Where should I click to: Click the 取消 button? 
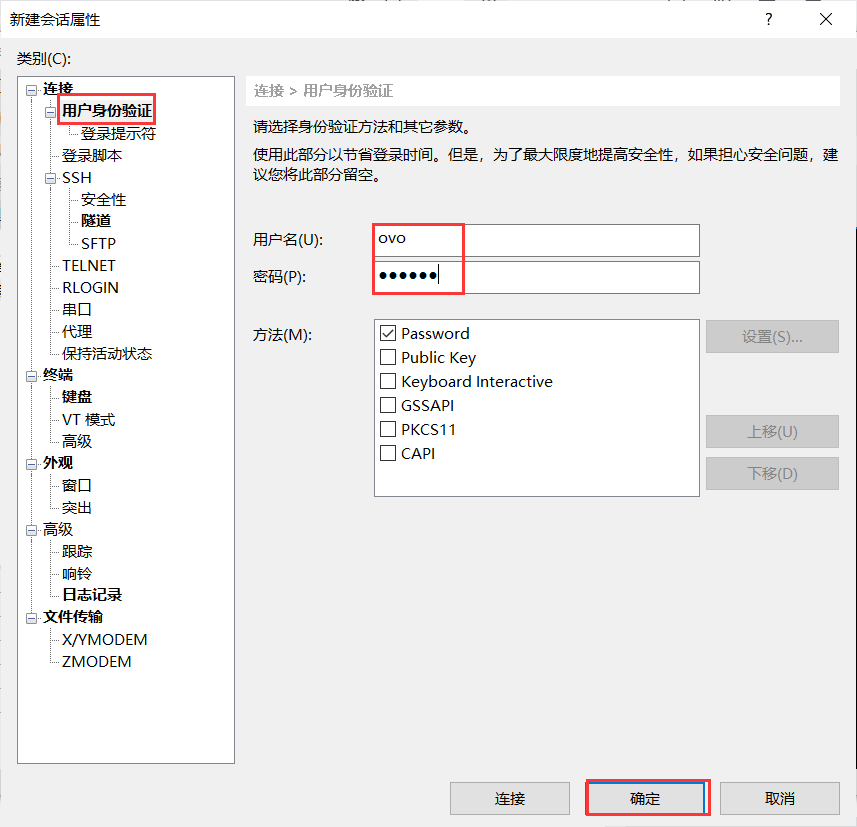click(x=780, y=799)
